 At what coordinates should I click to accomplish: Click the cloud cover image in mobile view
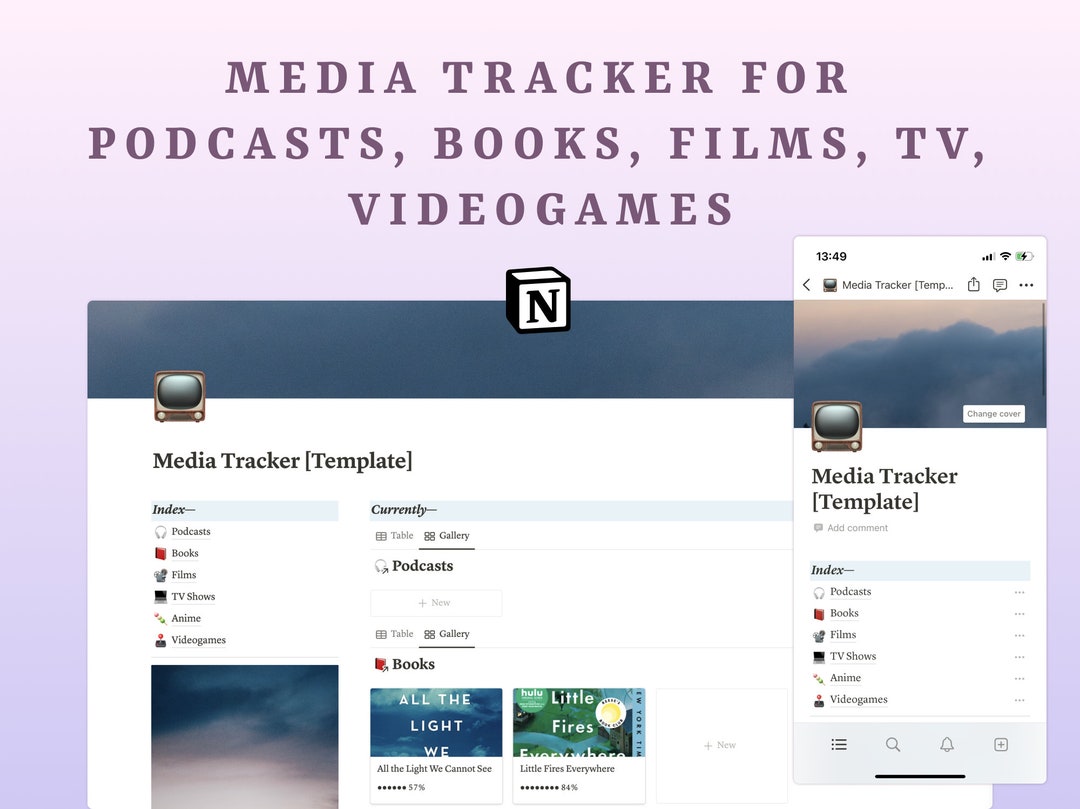click(920, 364)
